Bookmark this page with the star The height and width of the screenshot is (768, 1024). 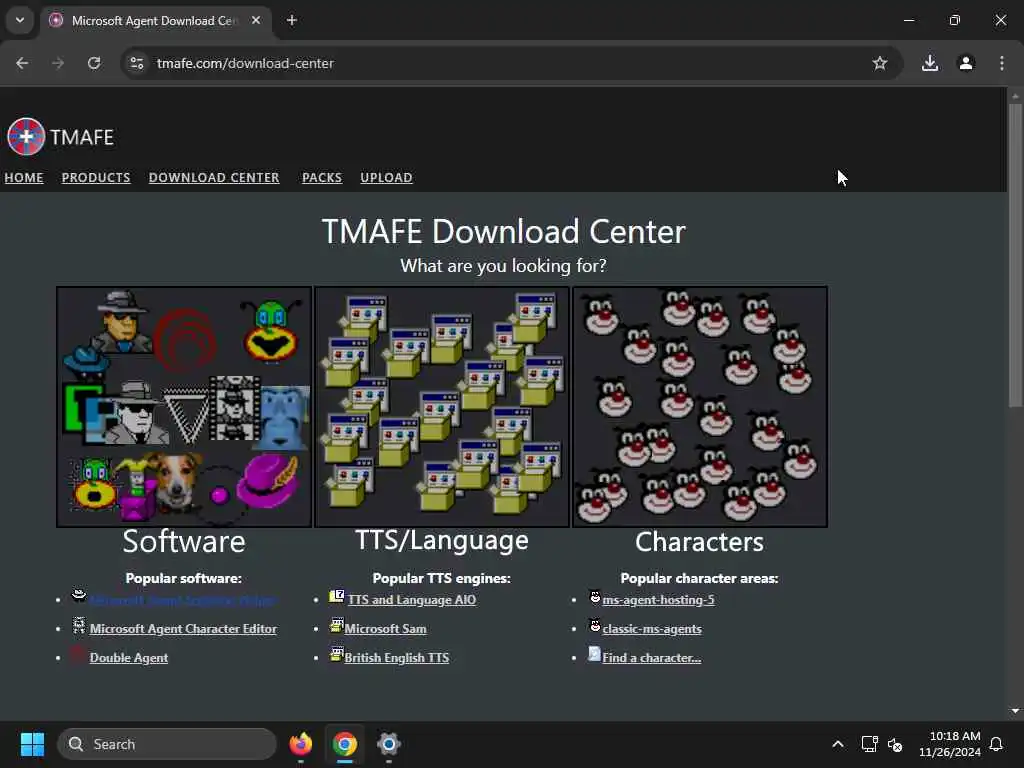click(880, 63)
